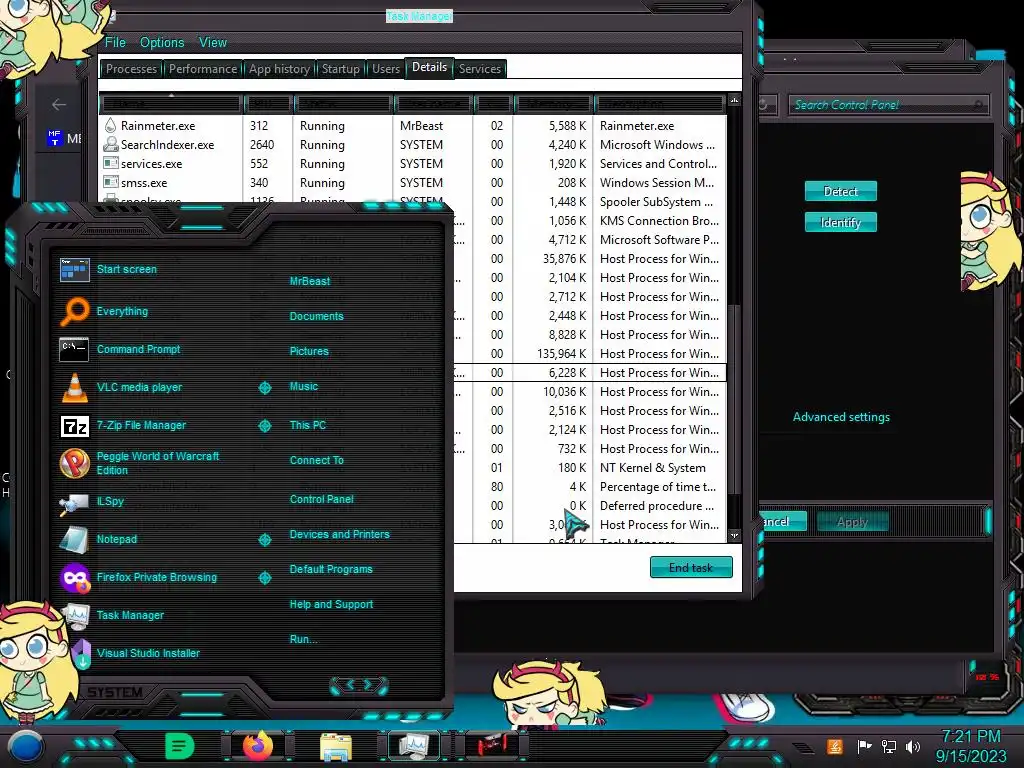
Task: Open Default Programs from start menu
Action: (x=330, y=569)
